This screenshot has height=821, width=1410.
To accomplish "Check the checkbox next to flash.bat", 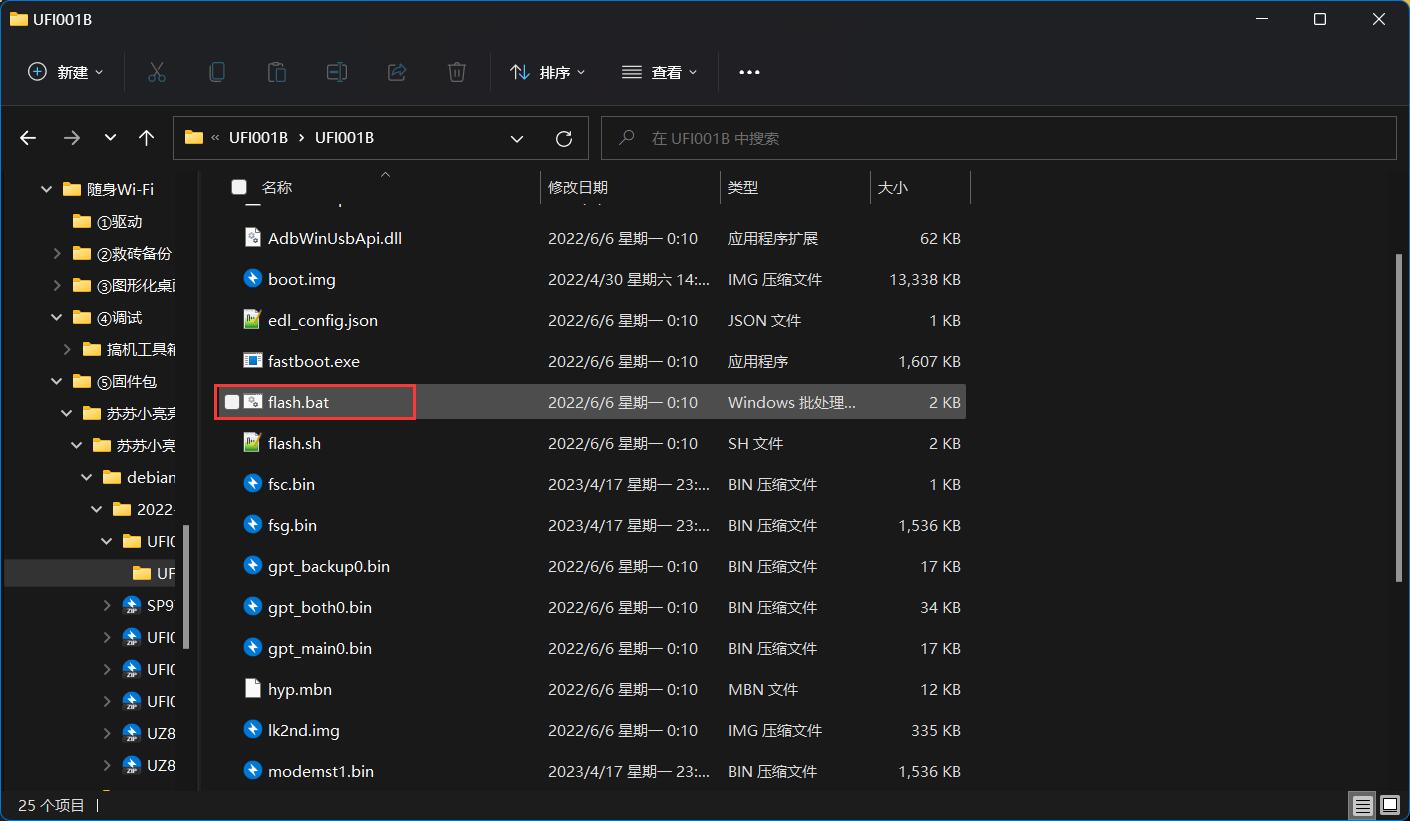I will point(234,401).
